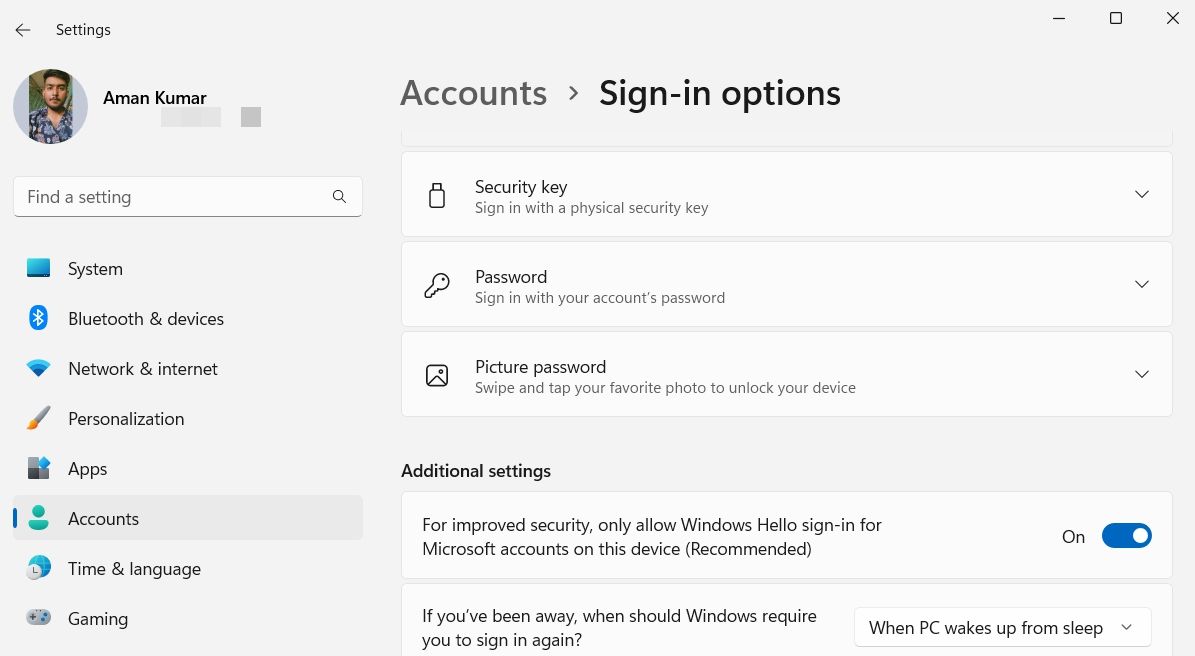Click the Find a setting field
The image size is (1195, 656).
pyautogui.click(x=187, y=197)
